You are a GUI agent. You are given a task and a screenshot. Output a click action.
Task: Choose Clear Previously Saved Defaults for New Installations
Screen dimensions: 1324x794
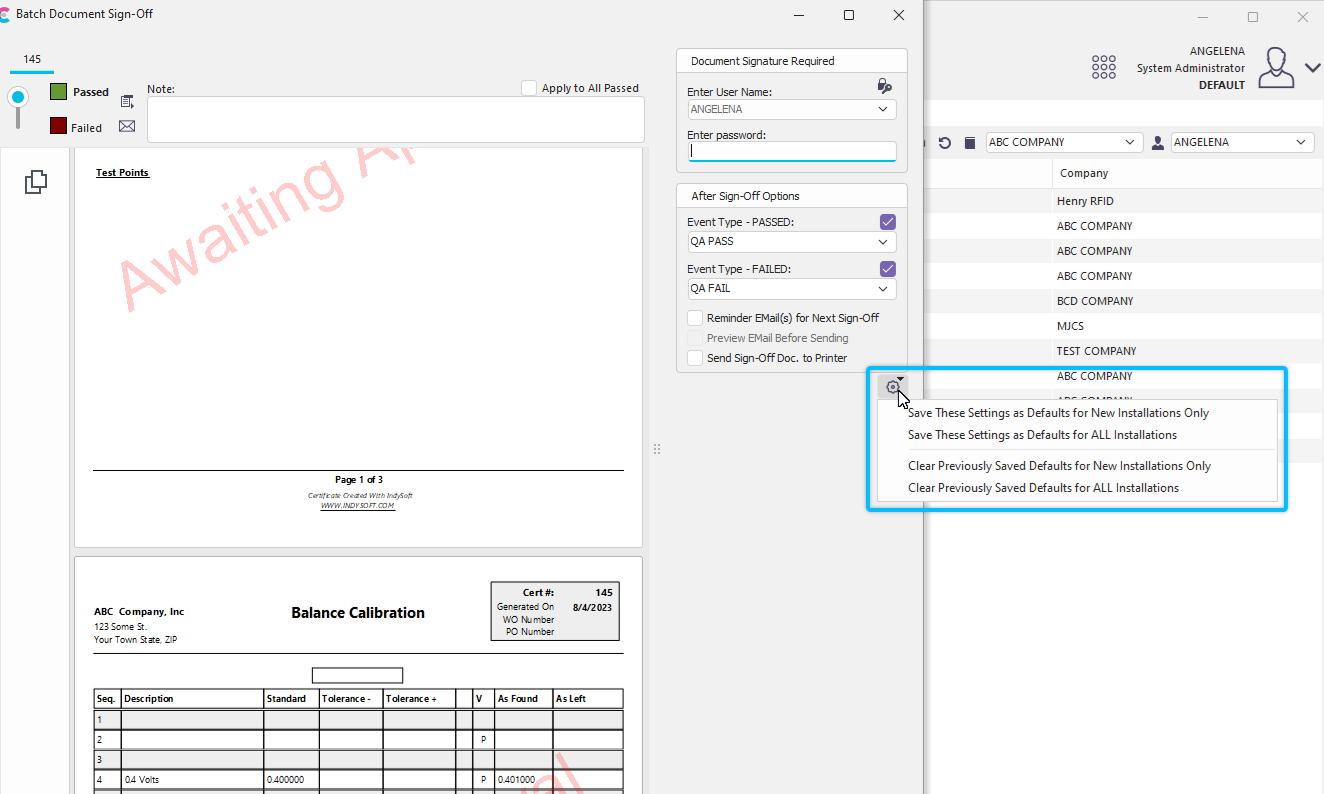[x=1059, y=466]
